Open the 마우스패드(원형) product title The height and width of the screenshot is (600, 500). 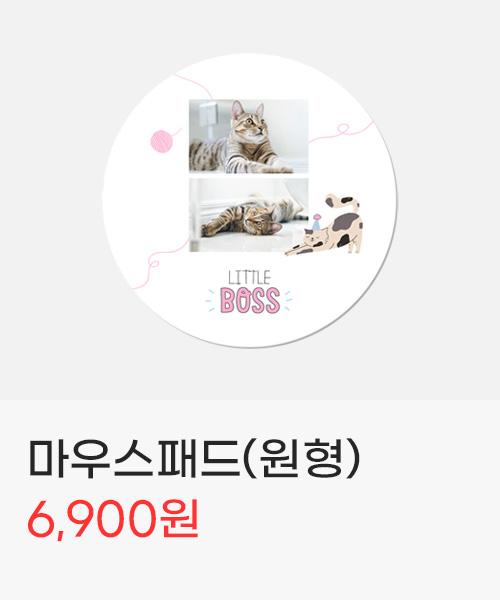[x=194, y=458]
